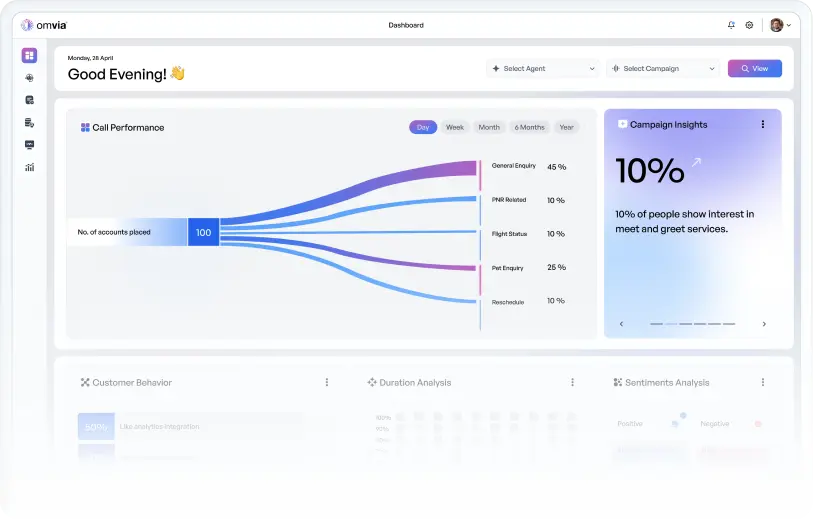Open the Select Agent dropdown
The height and width of the screenshot is (519, 813).
(x=543, y=68)
